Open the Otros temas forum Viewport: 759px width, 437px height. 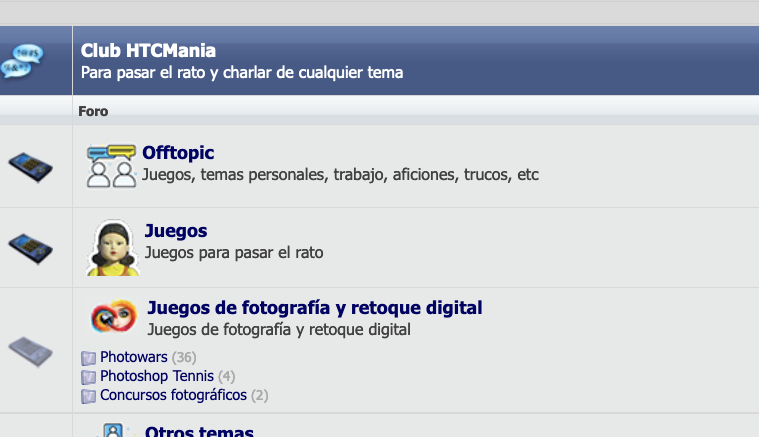(x=199, y=431)
